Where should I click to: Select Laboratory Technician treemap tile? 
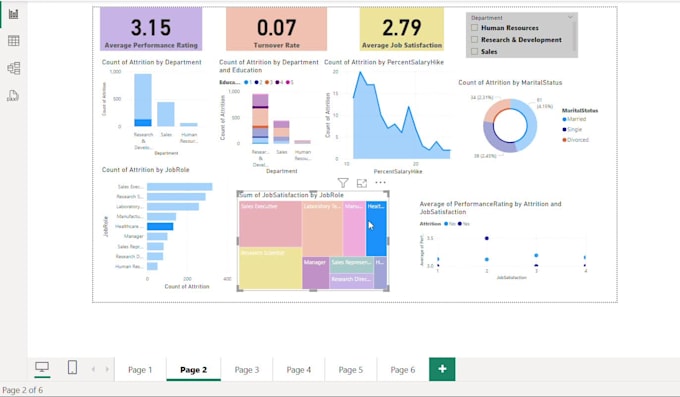(x=322, y=229)
